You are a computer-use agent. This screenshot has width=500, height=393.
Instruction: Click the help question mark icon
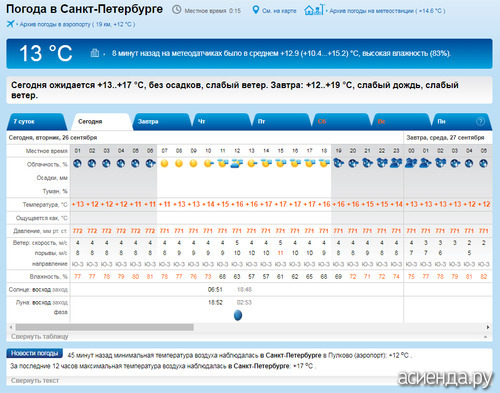point(480,121)
